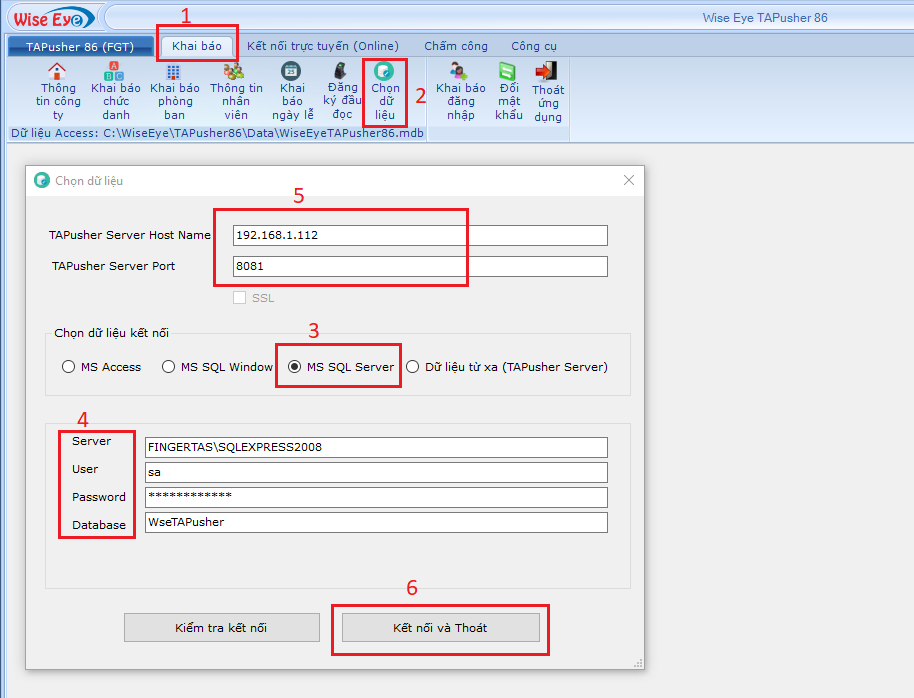
Task: Click Kết nối và Thoát button
Action: [x=440, y=628]
